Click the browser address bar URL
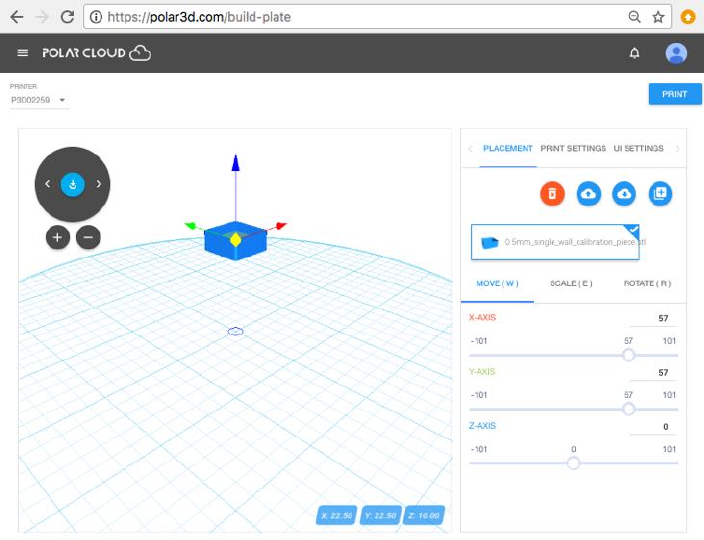The height and width of the screenshot is (540, 704). point(199,17)
